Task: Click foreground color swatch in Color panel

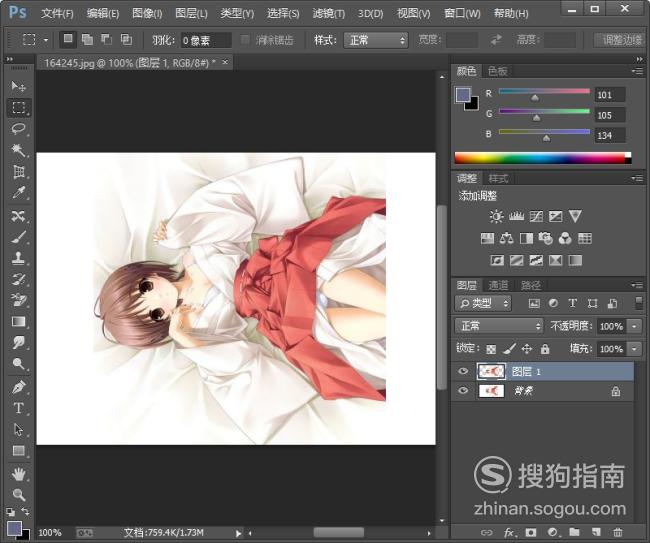Action: coord(463,95)
